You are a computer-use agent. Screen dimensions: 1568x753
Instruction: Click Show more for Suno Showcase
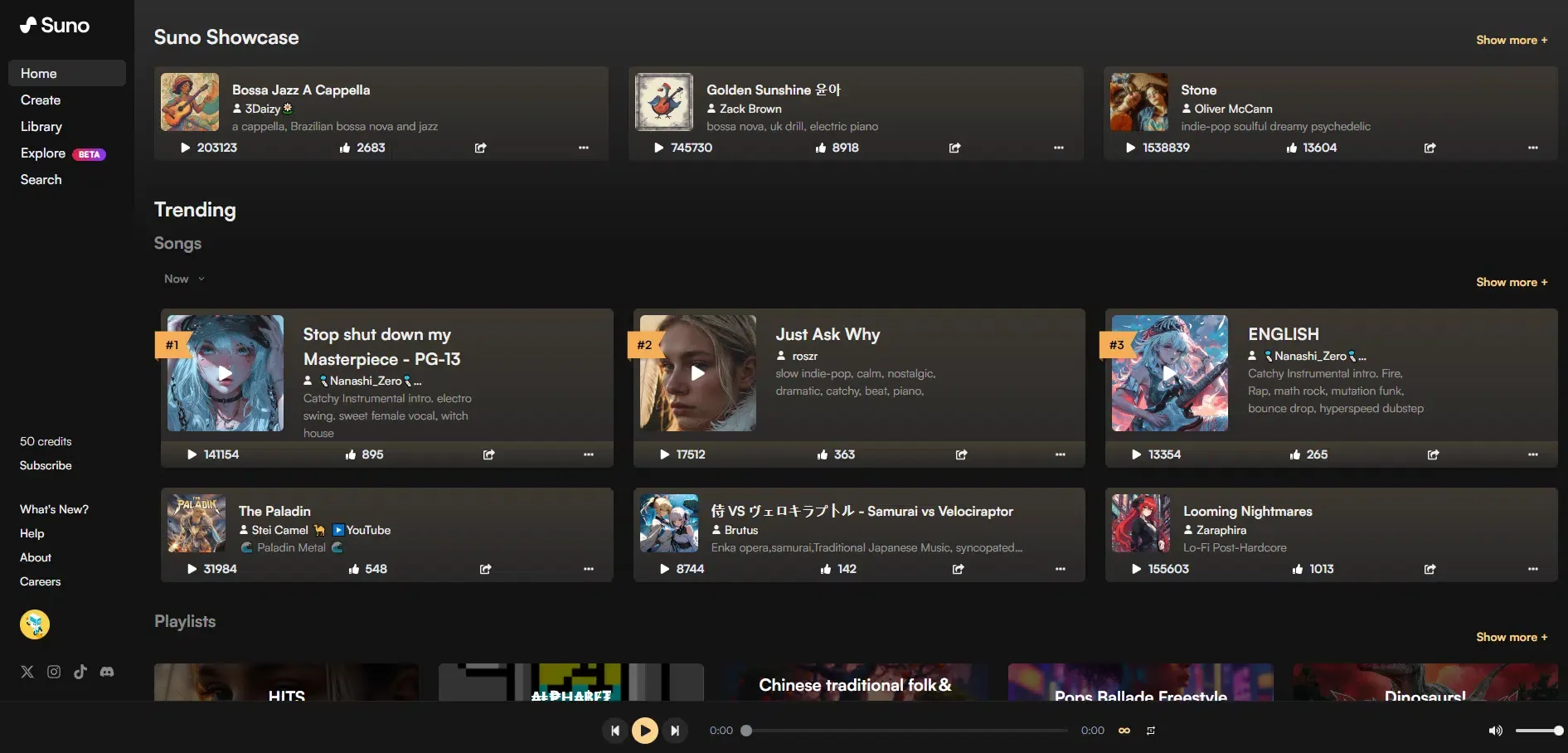(1511, 40)
